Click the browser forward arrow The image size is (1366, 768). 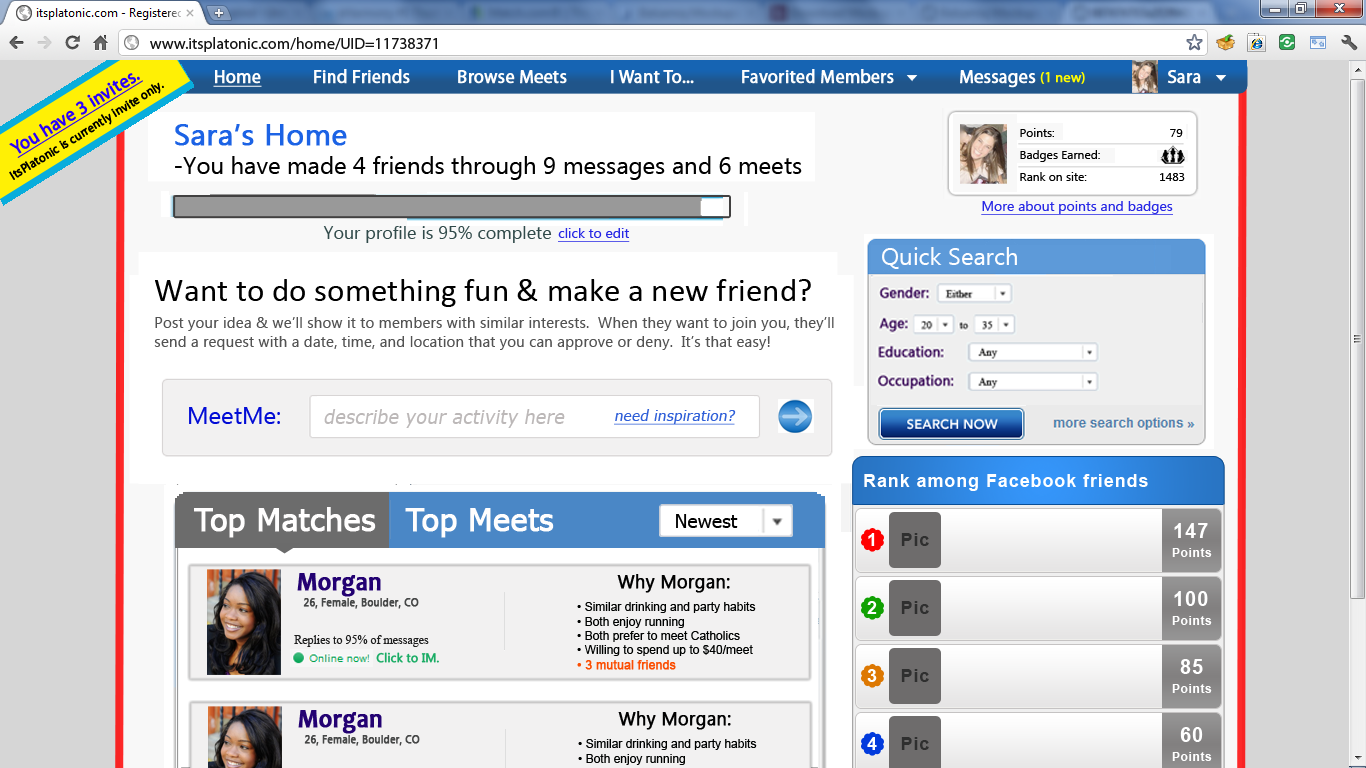[x=44, y=43]
